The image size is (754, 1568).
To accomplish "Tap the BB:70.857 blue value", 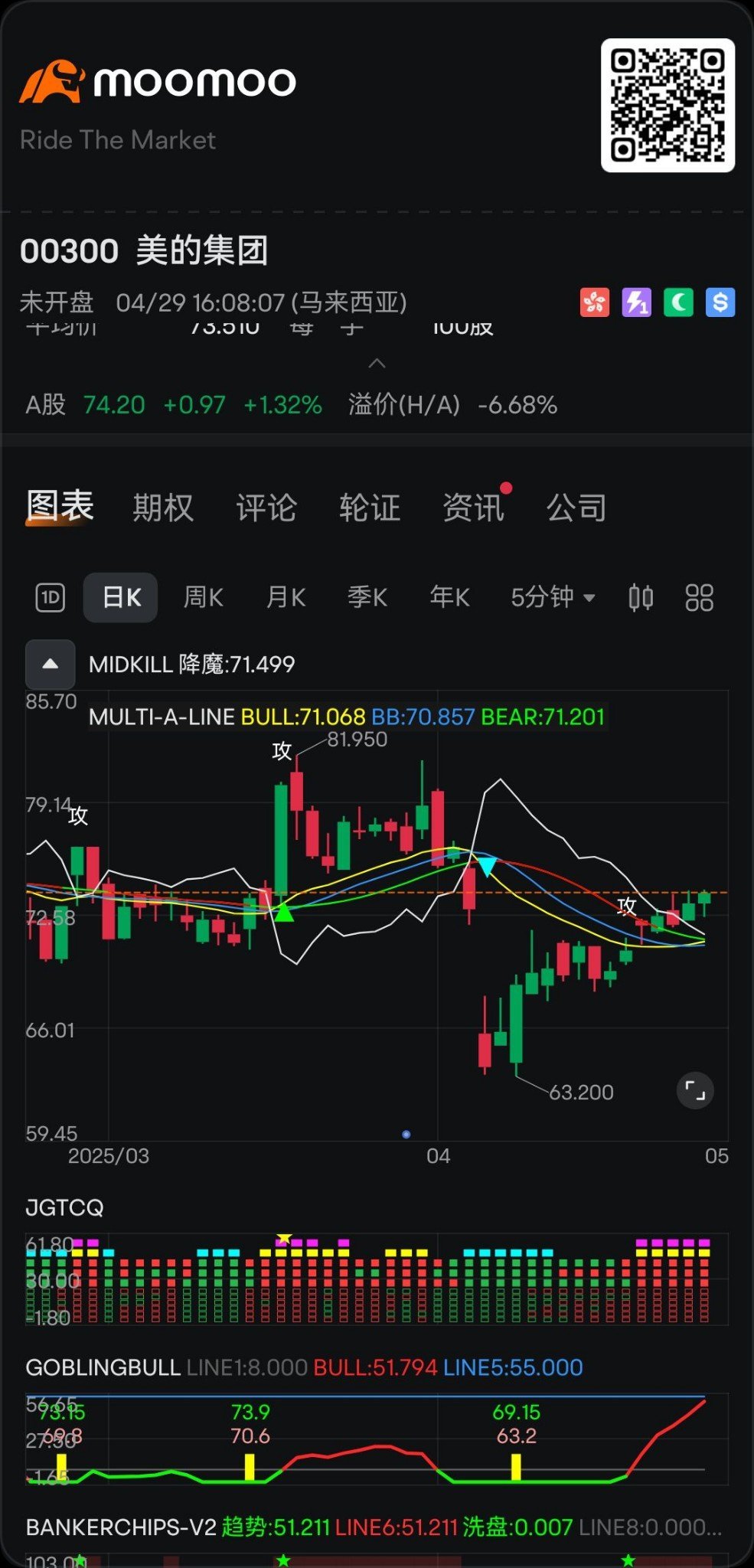I will 423,717.
